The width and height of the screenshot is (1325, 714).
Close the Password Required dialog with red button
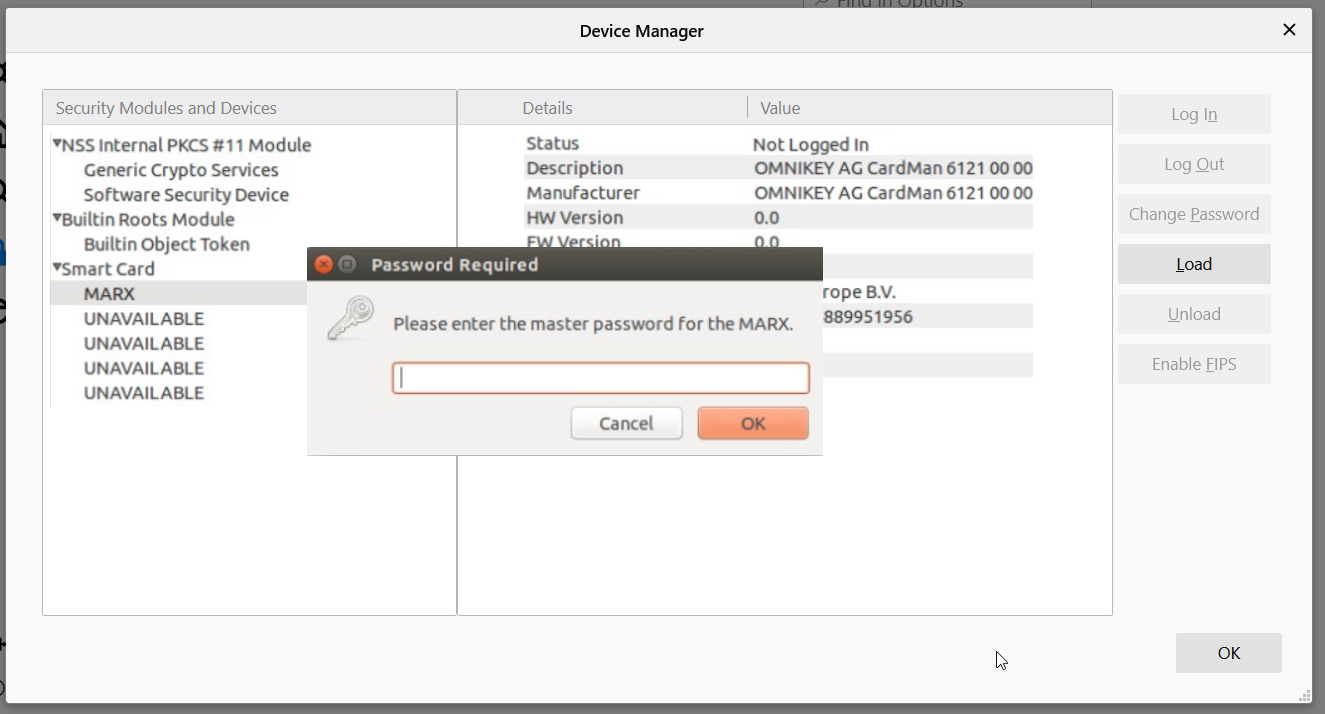tap(323, 265)
